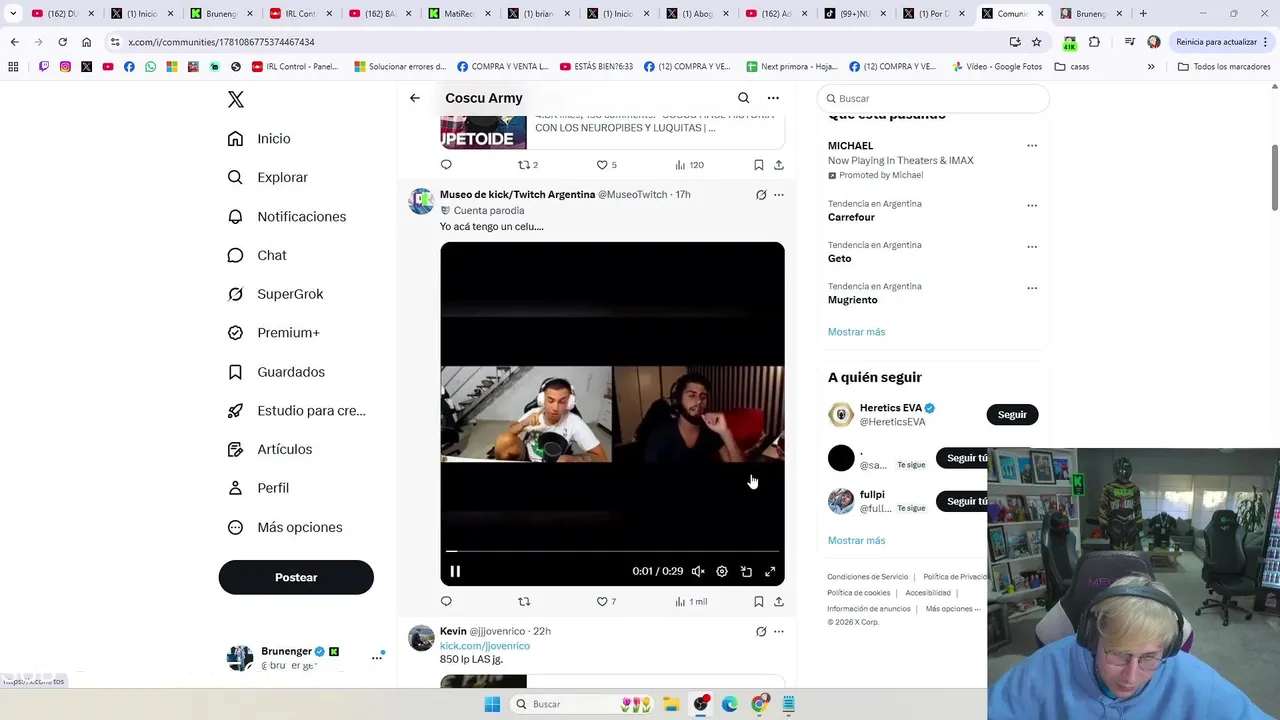Viewport: 1280px width, 720px height.
Task: Click Reinicia para actualizar button
Action: [x=1222, y=42]
